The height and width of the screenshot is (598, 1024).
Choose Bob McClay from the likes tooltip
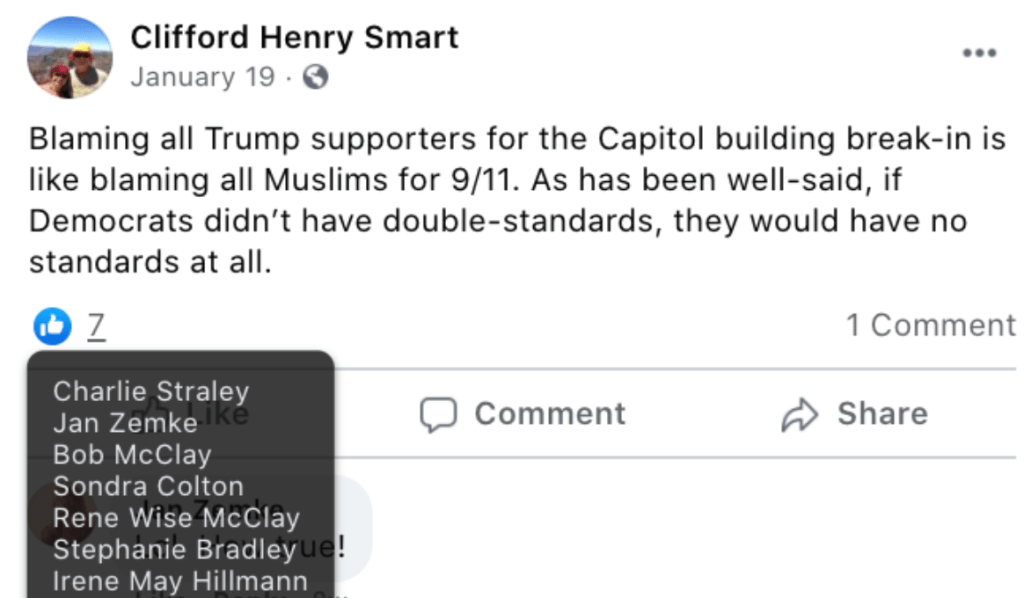pyautogui.click(x=132, y=455)
